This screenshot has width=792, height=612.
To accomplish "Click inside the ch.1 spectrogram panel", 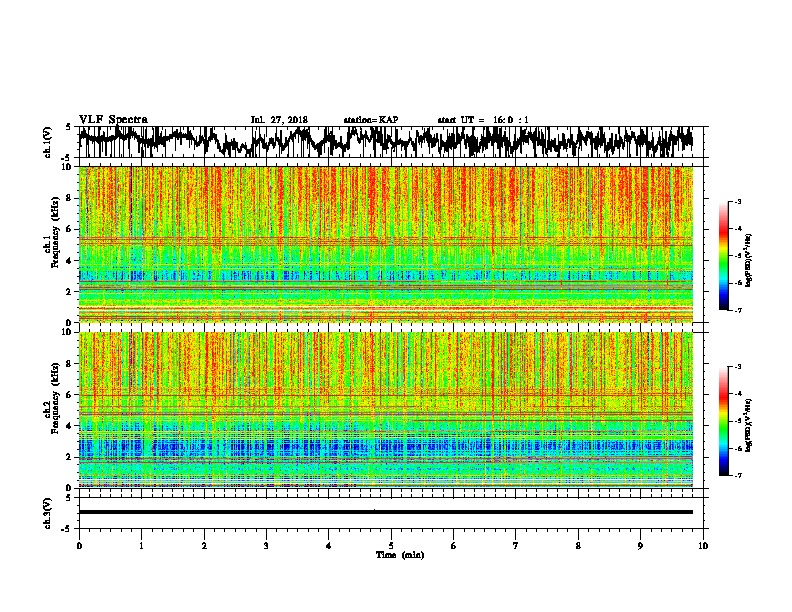I will [x=386, y=244].
